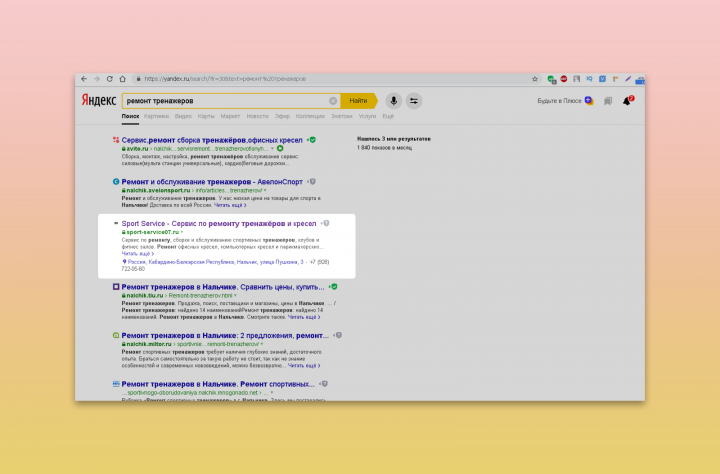
Task: Click the gray shield beside the miltor.ru result
Action: point(339,336)
